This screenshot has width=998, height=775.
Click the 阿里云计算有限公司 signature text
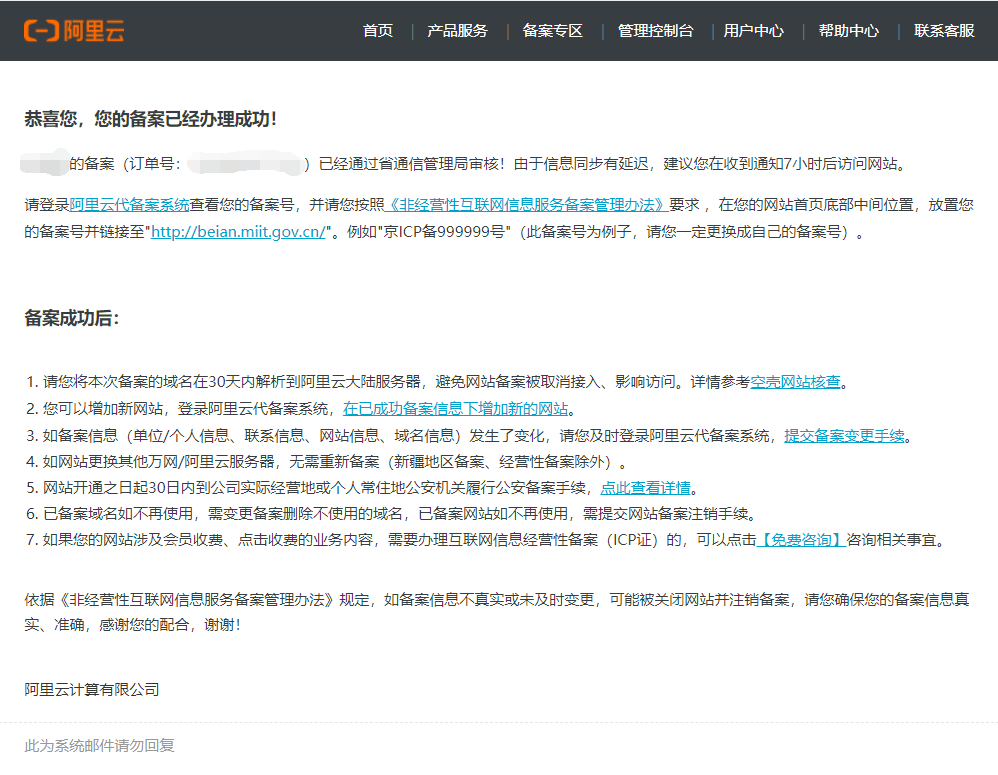[92, 690]
